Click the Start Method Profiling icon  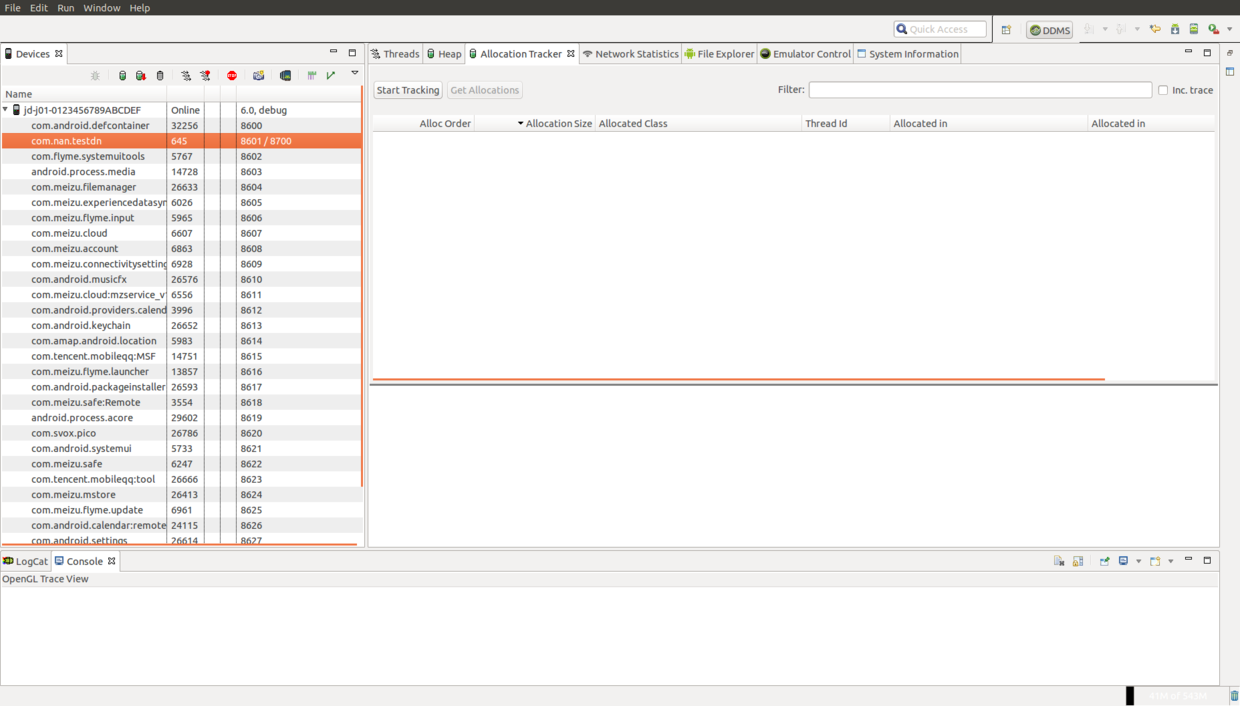tap(205, 76)
